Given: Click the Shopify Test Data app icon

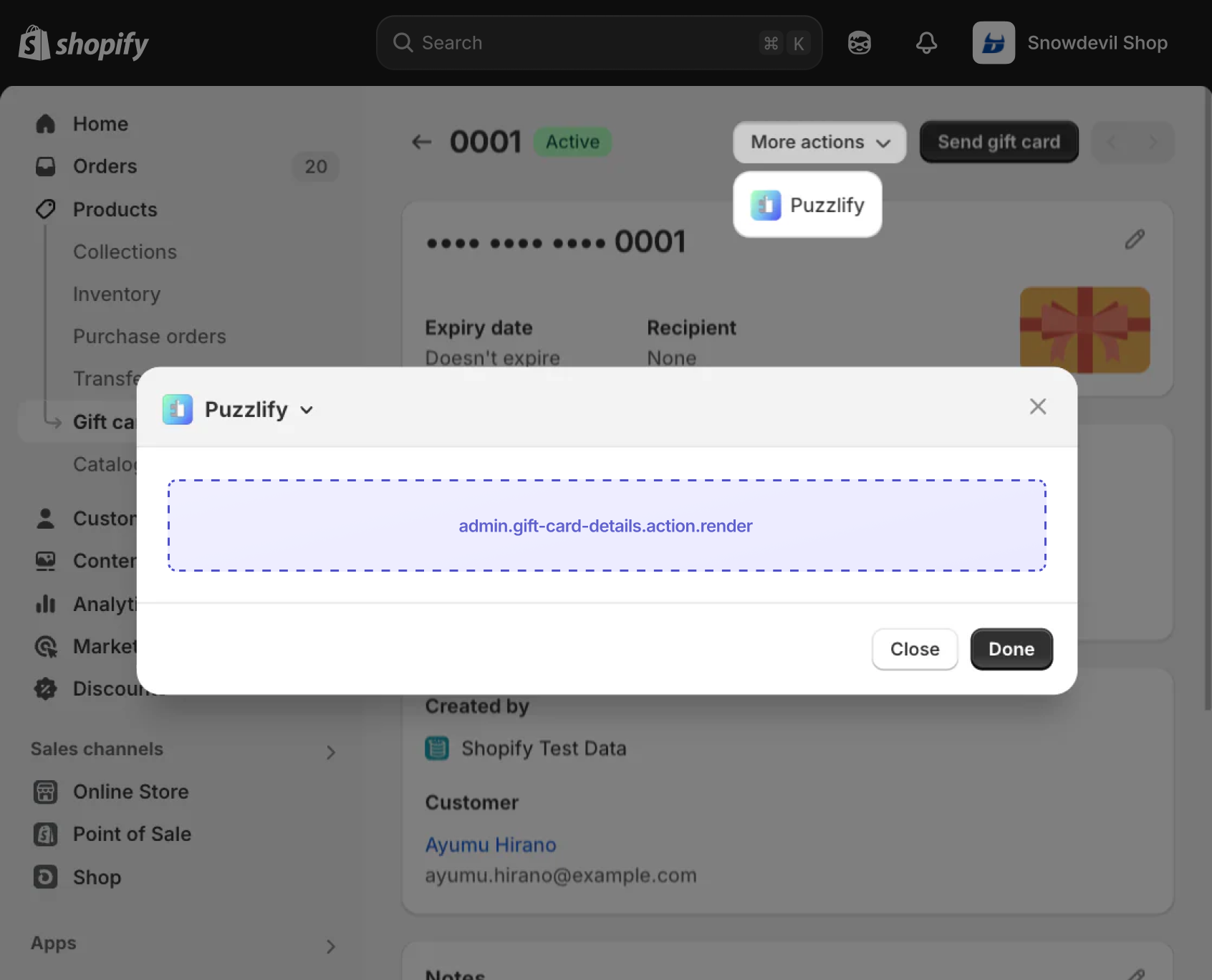Looking at the screenshot, I should click(x=437, y=749).
